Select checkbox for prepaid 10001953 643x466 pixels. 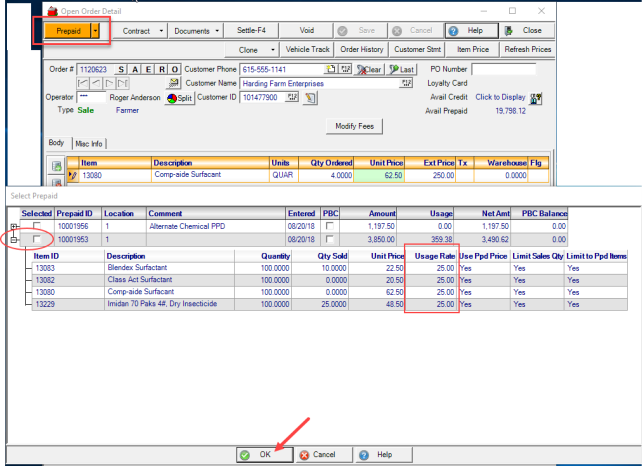click(37, 240)
